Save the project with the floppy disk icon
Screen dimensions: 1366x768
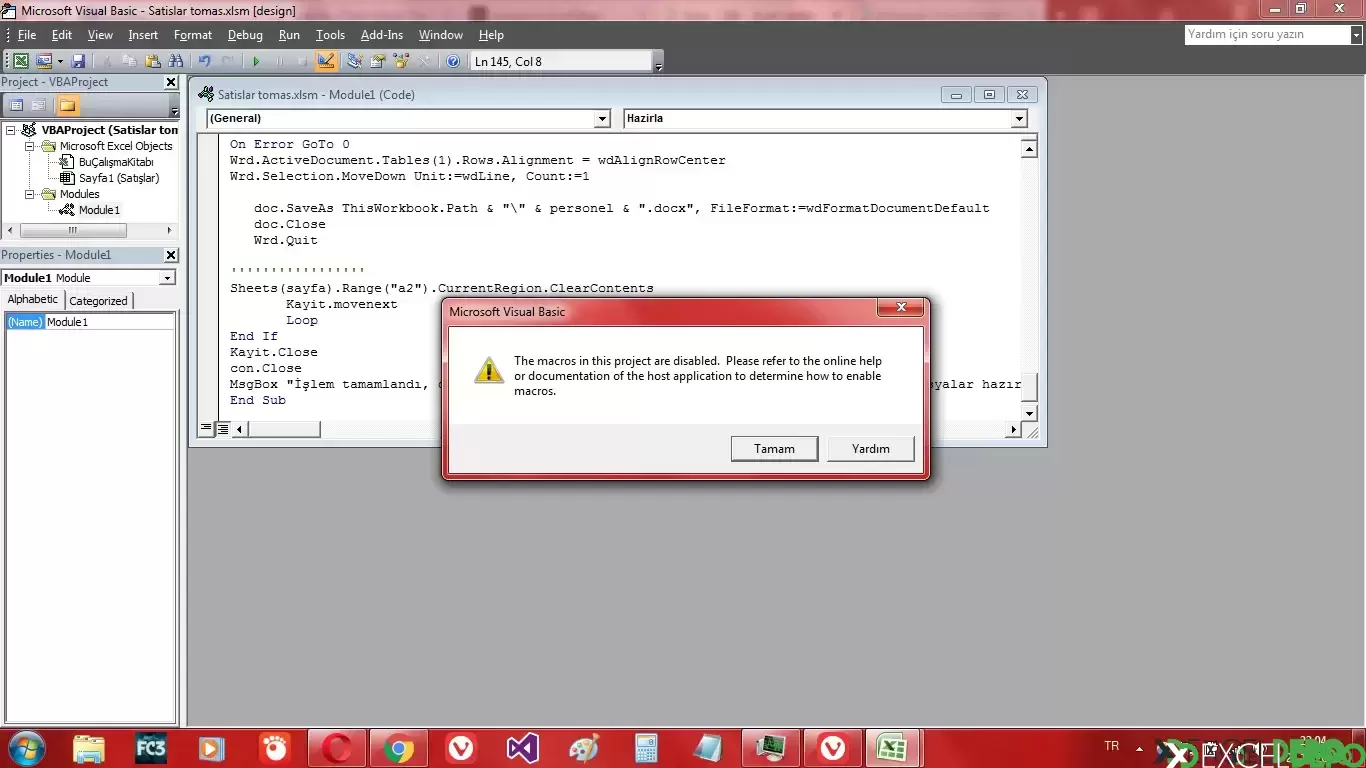[78, 61]
